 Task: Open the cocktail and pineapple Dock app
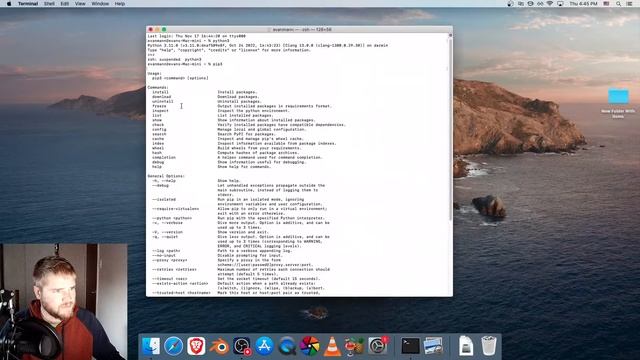[354, 346]
